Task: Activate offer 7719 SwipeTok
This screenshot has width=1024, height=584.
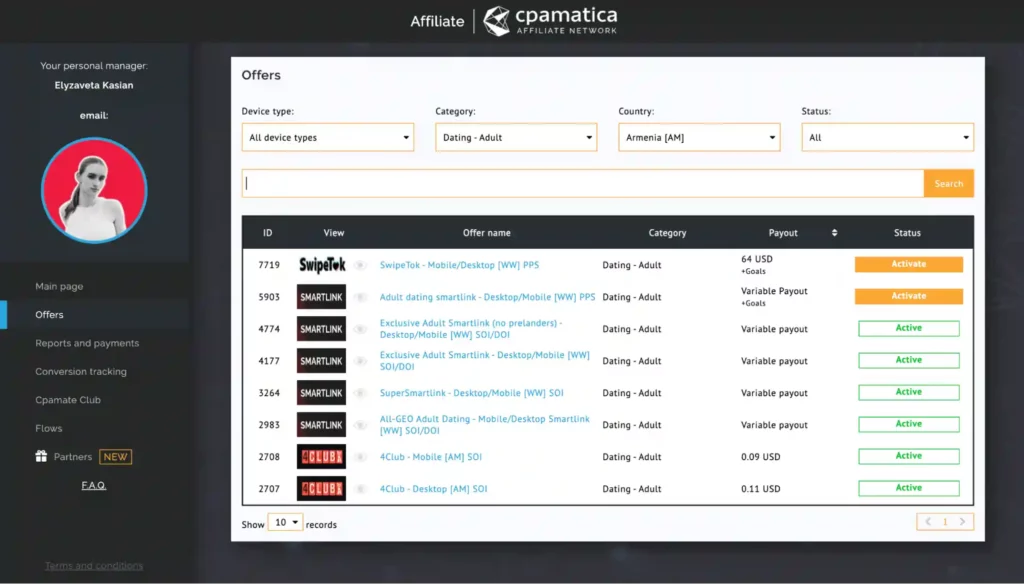Action: [908, 263]
